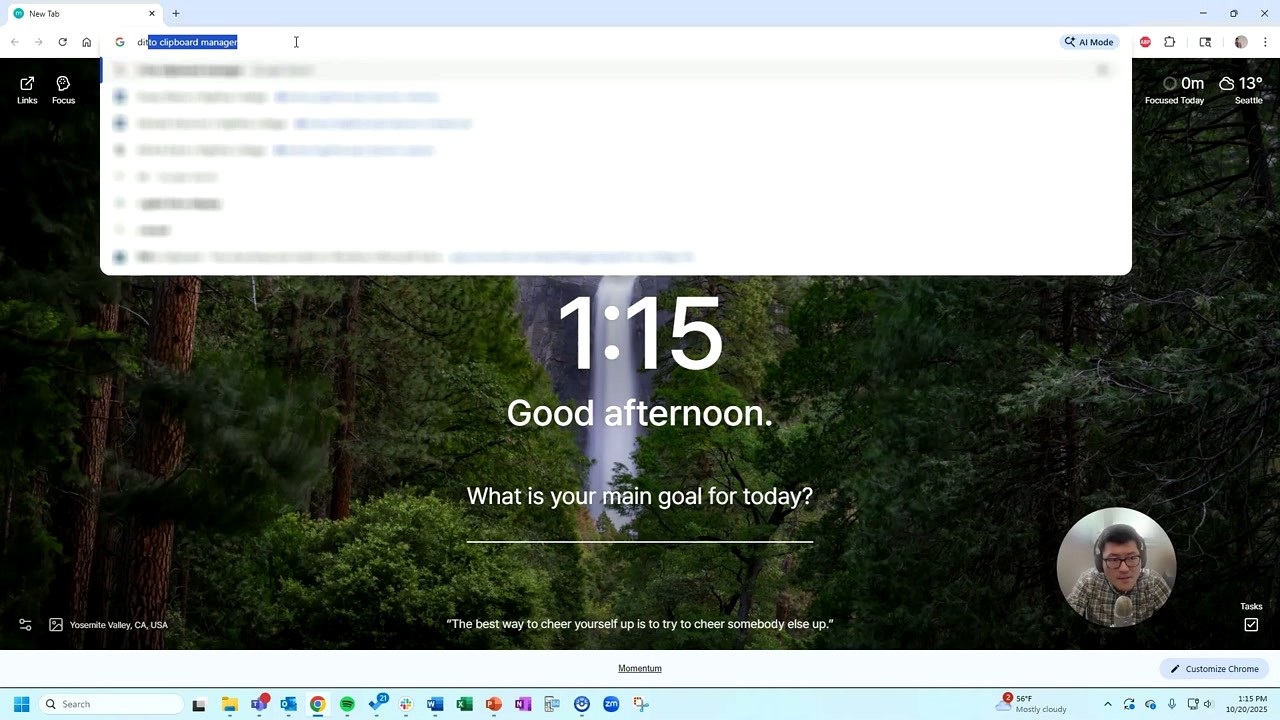Open Momentum settings via the sliders icon
Viewport: 1280px width, 720px height.
25,624
